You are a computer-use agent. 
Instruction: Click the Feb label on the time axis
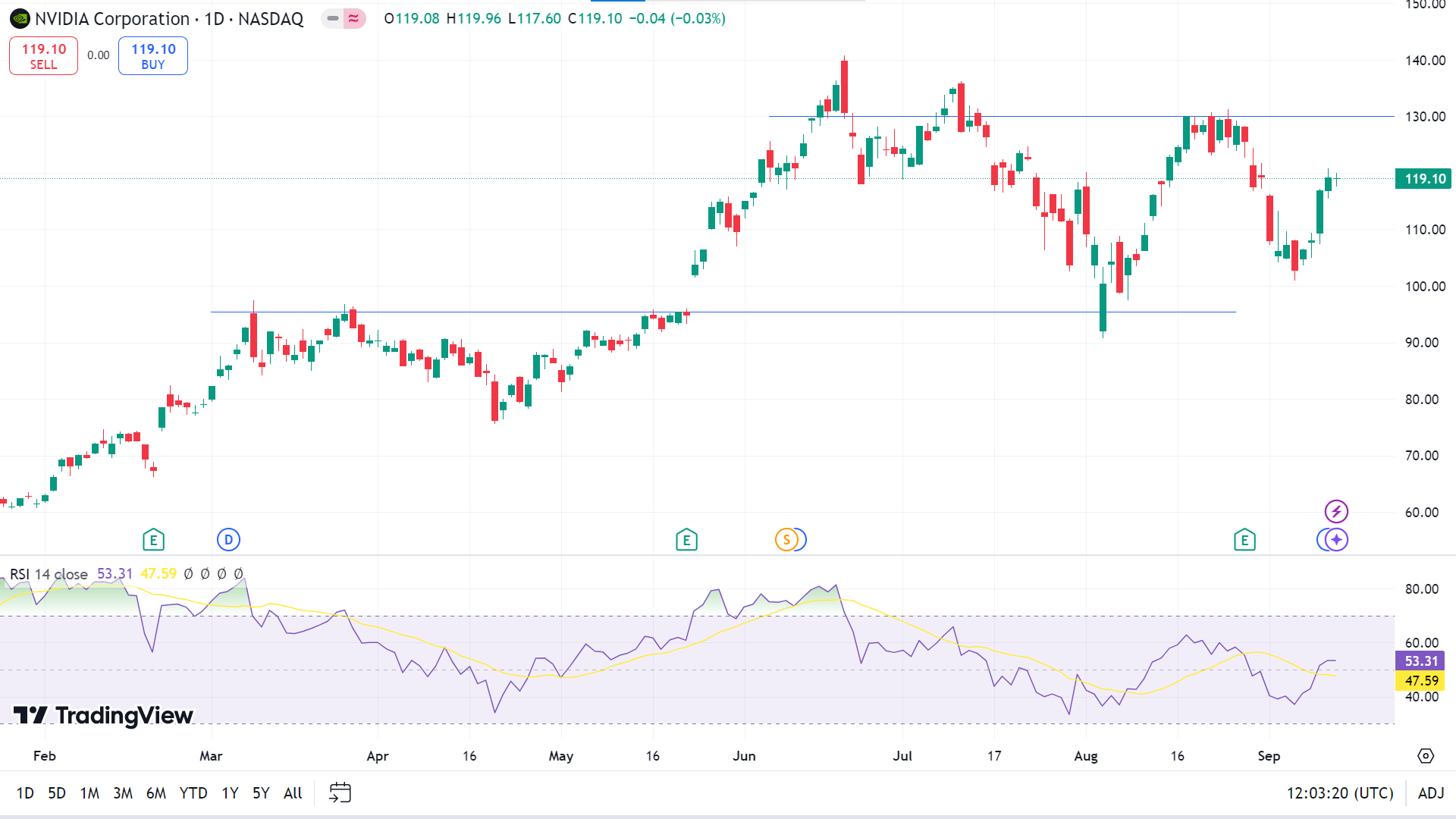(x=45, y=756)
